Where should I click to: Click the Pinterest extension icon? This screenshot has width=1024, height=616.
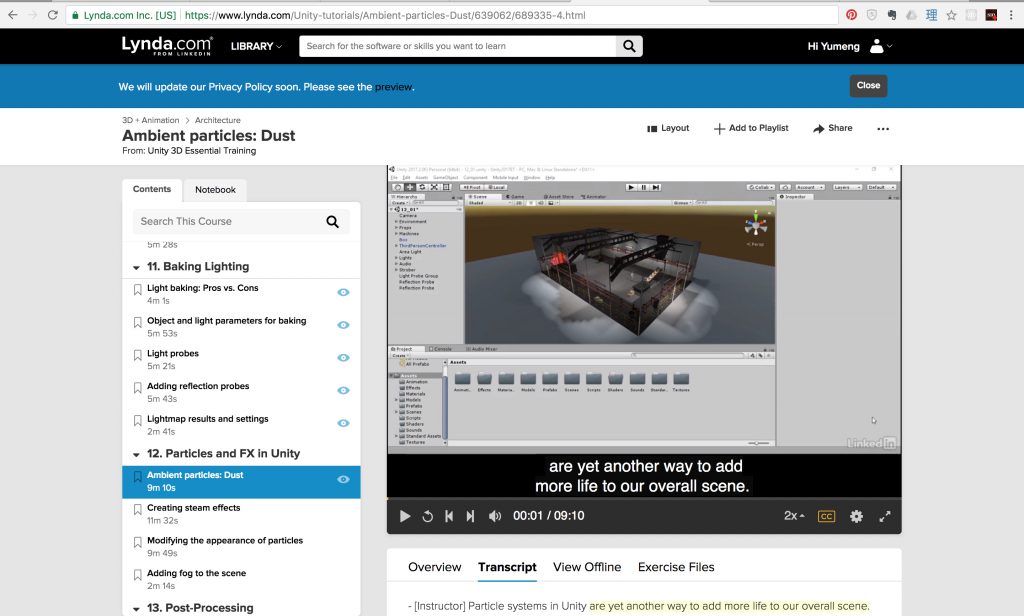(x=851, y=14)
